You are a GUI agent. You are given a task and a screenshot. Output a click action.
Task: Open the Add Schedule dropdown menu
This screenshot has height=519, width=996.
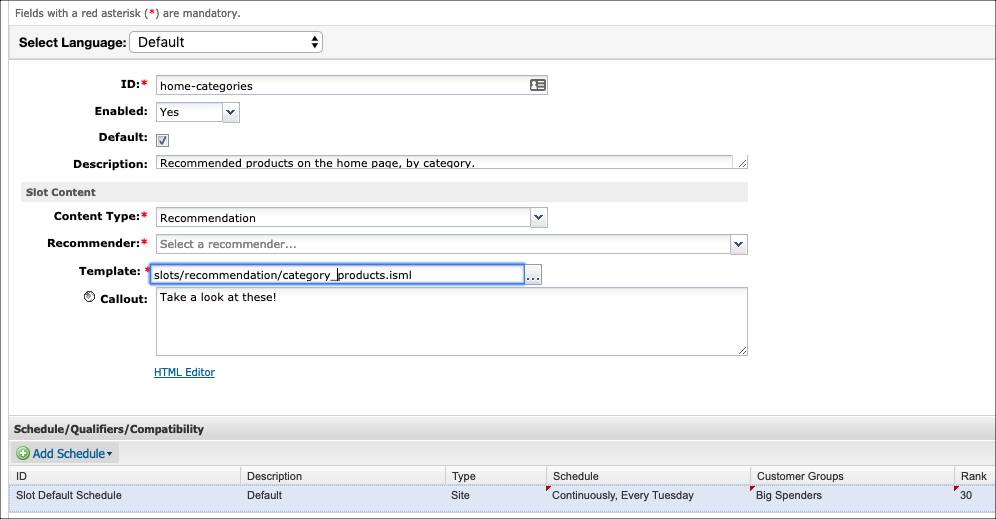[65, 454]
